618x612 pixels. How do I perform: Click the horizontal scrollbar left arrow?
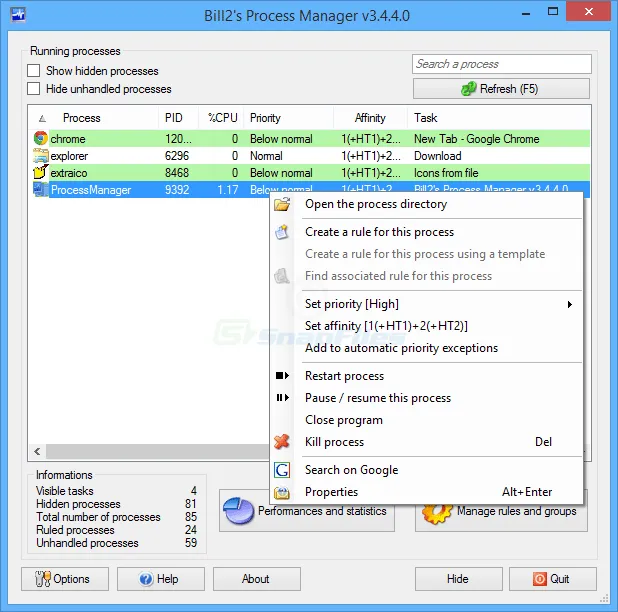point(37,452)
